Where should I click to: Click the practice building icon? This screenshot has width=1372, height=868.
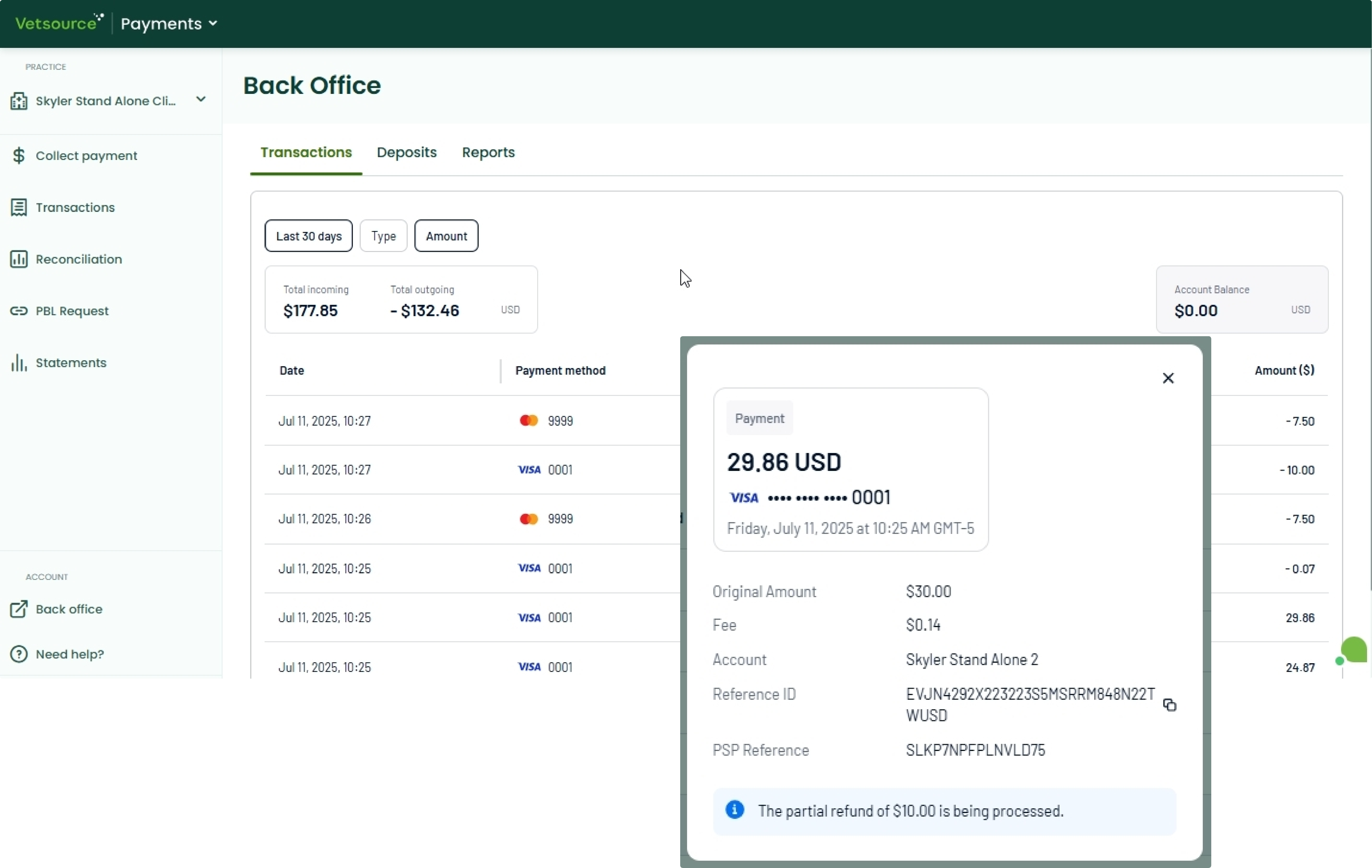pos(19,101)
